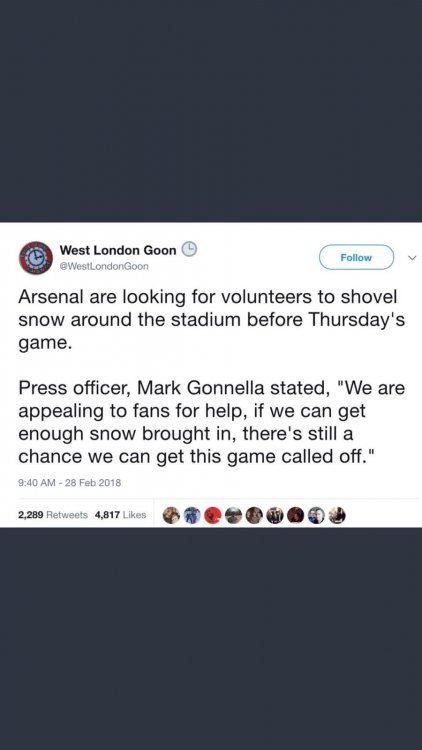This screenshot has height=750, width=422.
Task: Open the sixth liker avatar showing a group
Action: point(275,515)
